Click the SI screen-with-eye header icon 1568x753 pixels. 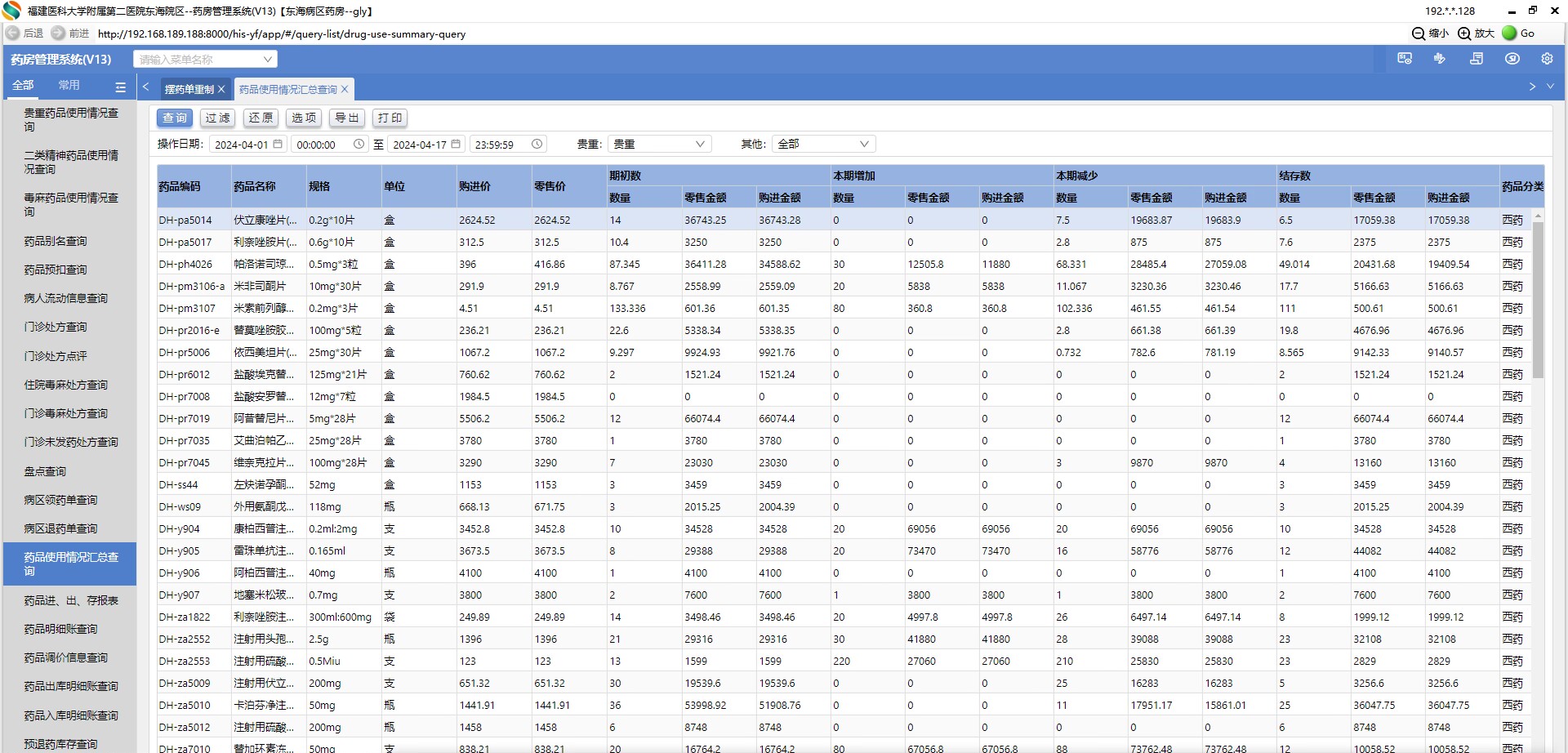click(x=1405, y=59)
